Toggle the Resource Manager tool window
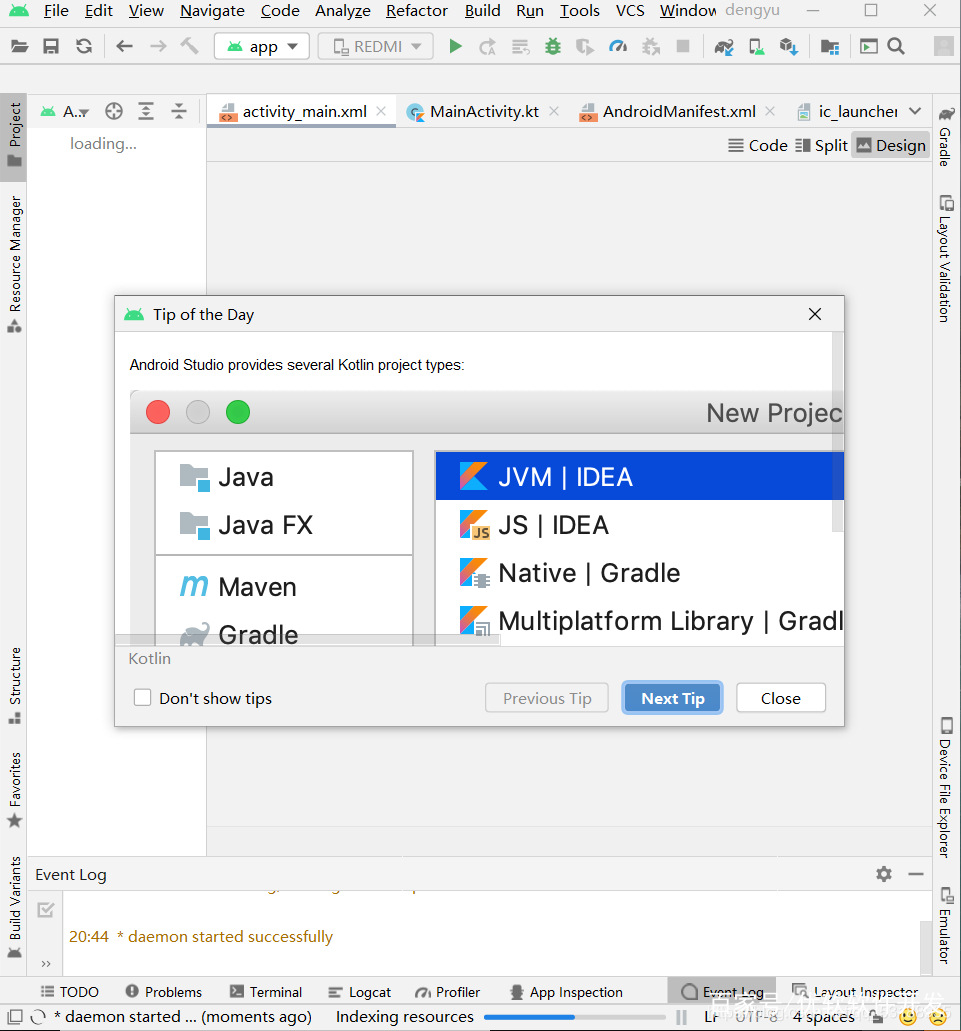The image size is (961, 1031). [14, 263]
